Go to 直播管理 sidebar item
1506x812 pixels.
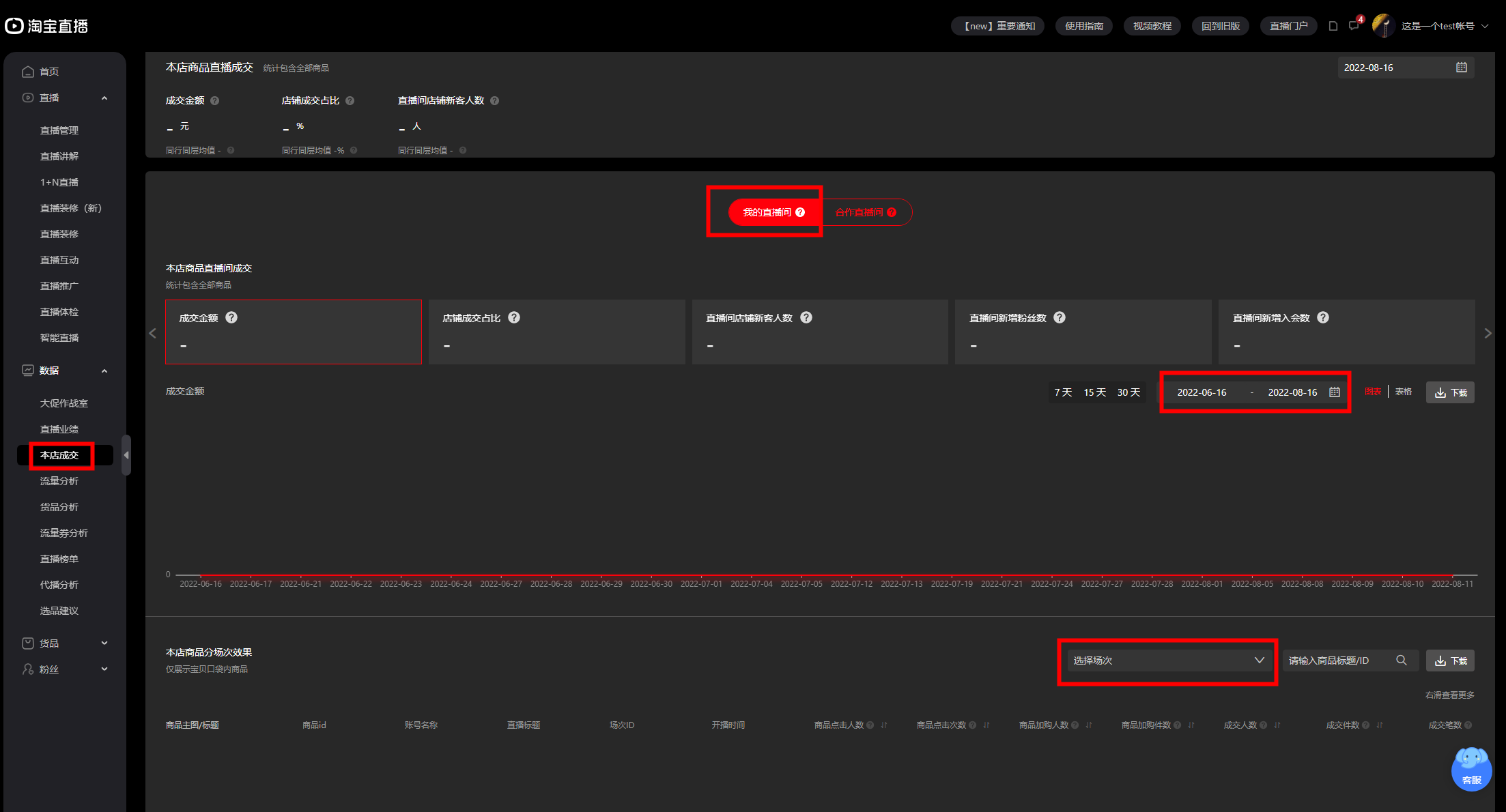(x=59, y=130)
